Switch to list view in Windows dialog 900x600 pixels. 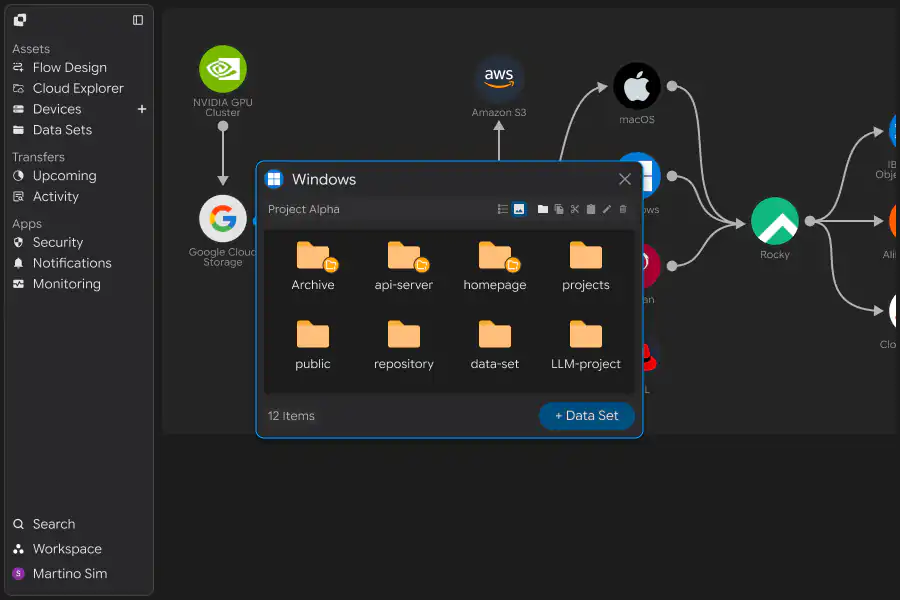click(502, 209)
